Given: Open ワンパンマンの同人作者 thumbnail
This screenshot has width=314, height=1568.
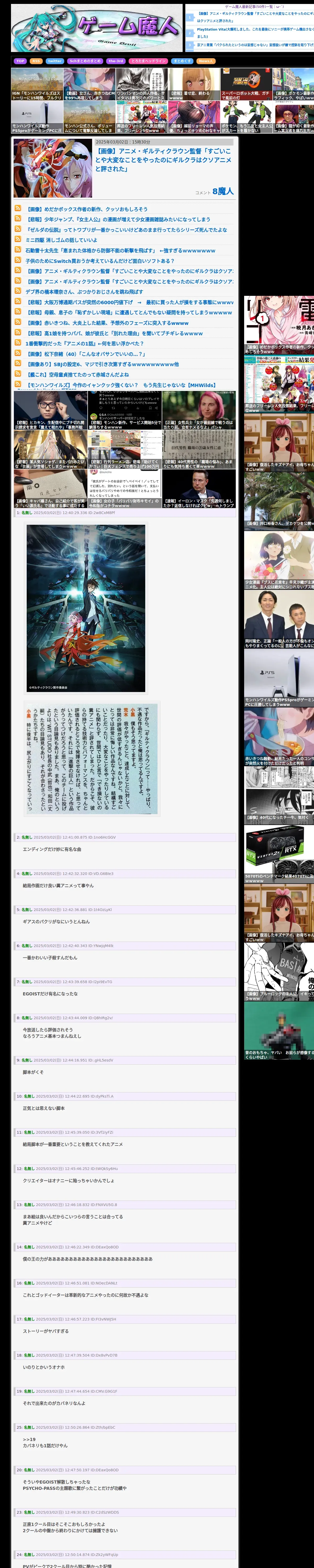Looking at the screenshot, I should (x=142, y=84).
